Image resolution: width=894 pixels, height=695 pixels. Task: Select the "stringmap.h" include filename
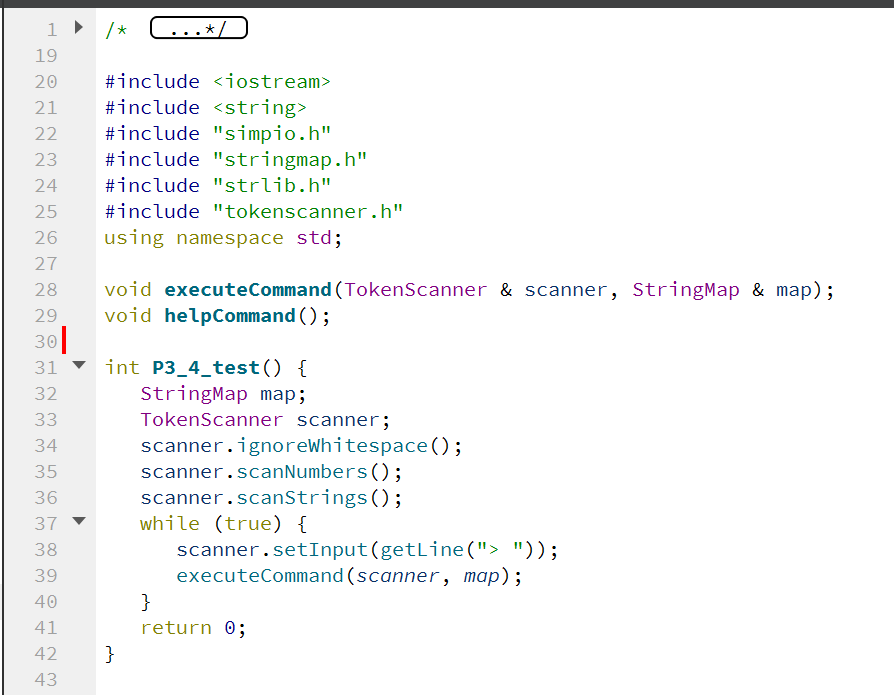click(x=293, y=159)
